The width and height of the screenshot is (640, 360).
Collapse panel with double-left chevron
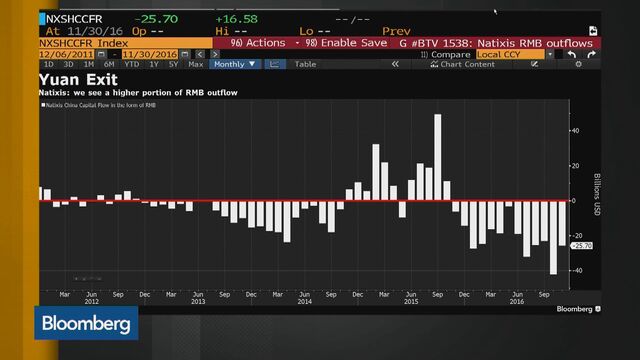[x=395, y=64]
